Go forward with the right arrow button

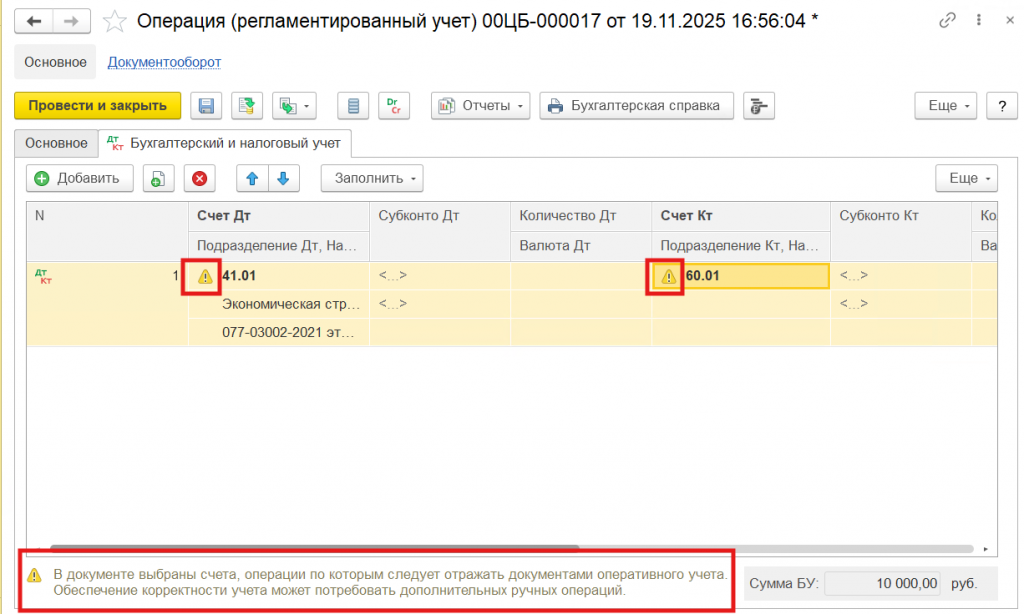tap(71, 22)
